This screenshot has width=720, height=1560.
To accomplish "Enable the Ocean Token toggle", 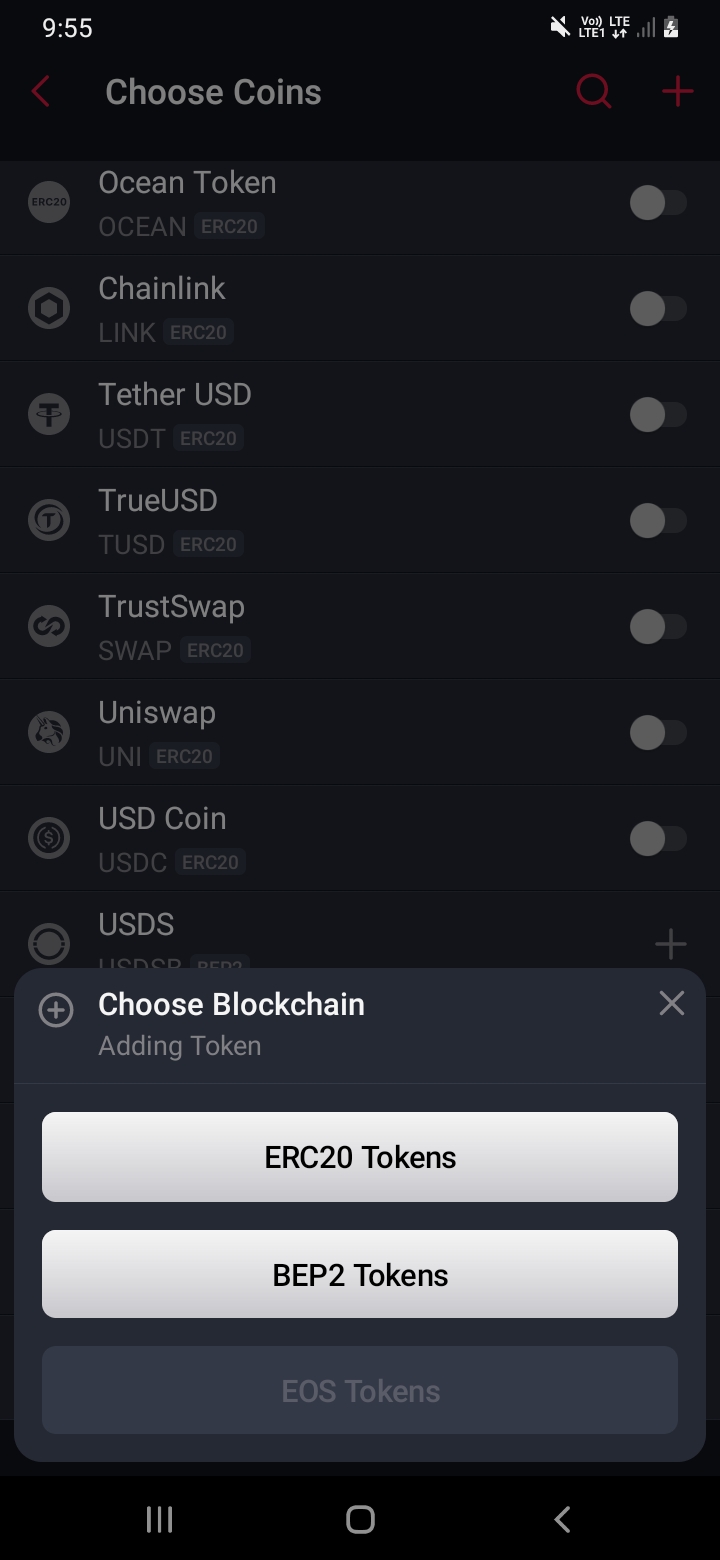I will pos(657,203).
